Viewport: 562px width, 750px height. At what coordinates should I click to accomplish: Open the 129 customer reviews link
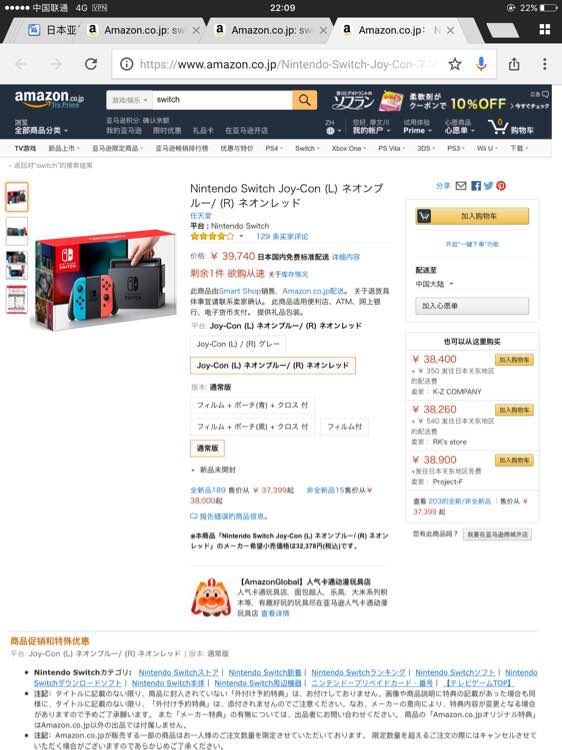282,236
